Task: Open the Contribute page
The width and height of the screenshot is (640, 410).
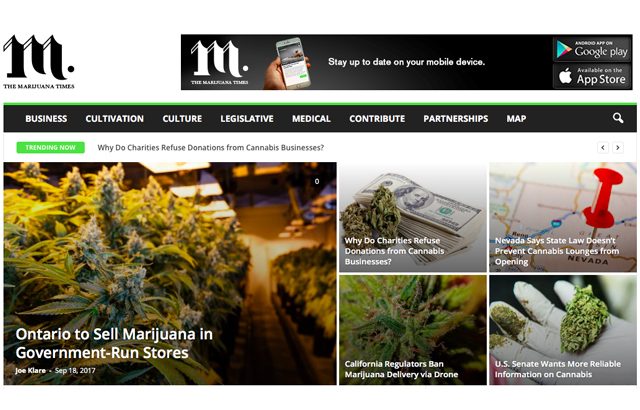Action: [x=377, y=119]
